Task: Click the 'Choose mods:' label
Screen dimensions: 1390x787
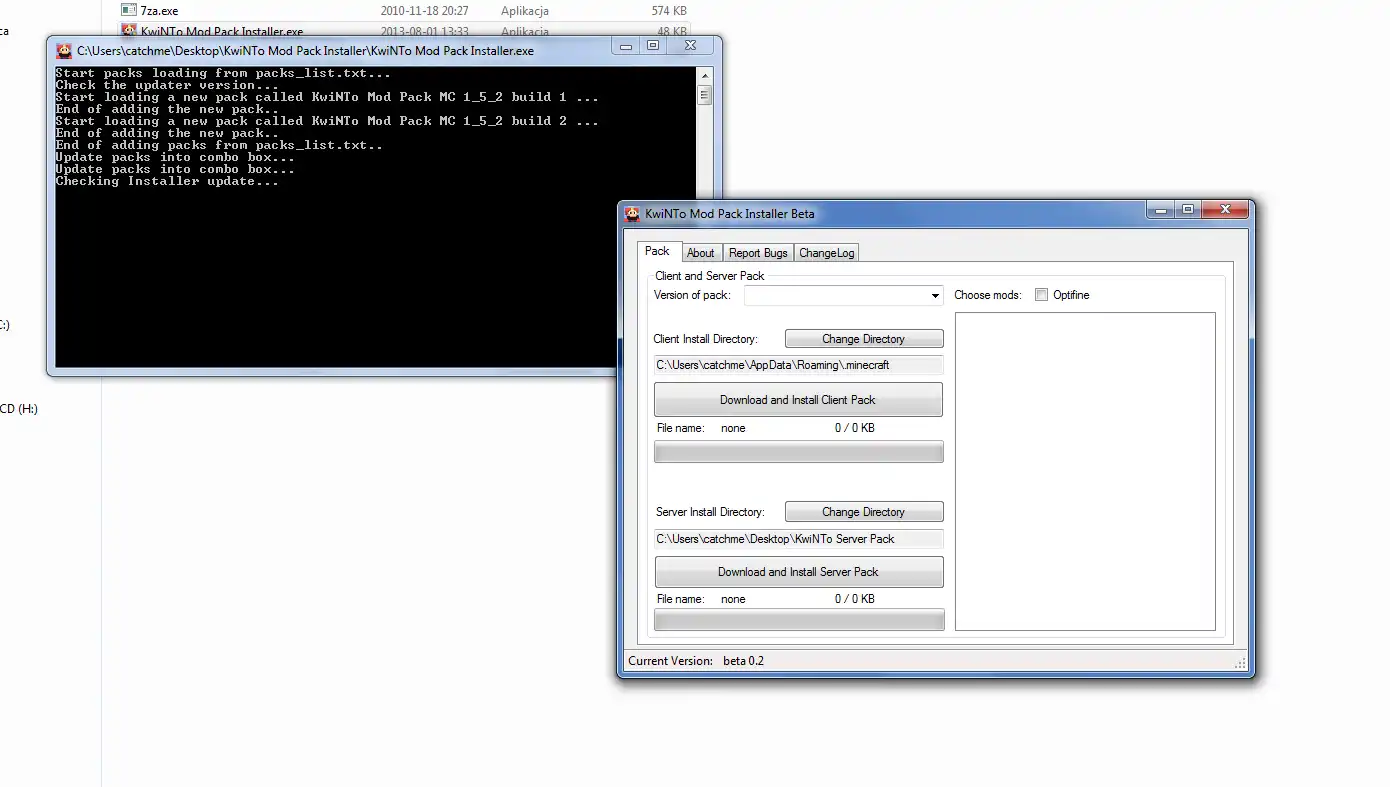Action: pos(988,295)
